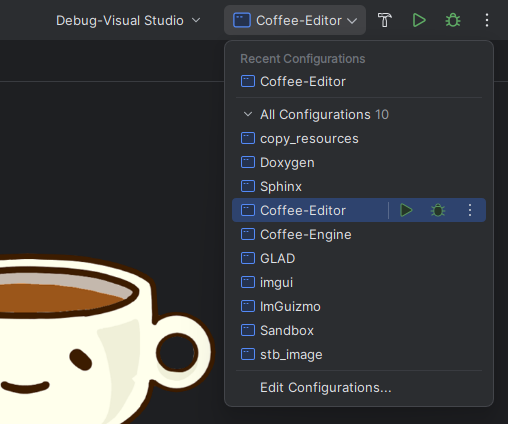Choose the ImGuizmo configuration
This screenshot has height=424, width=508.
[x=359, y=306]
